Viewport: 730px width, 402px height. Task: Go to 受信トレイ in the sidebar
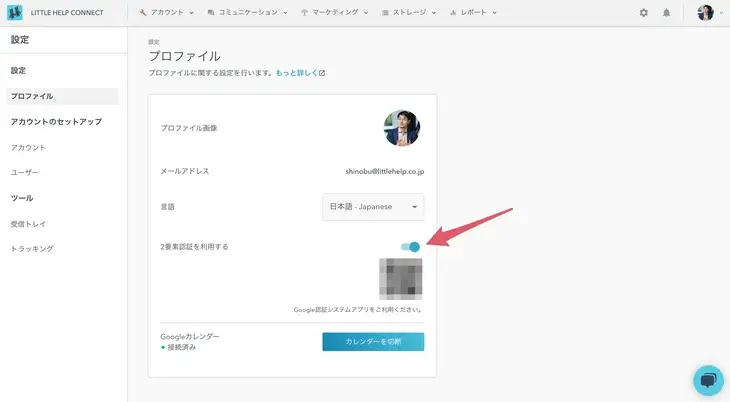[x=28, y=224]
